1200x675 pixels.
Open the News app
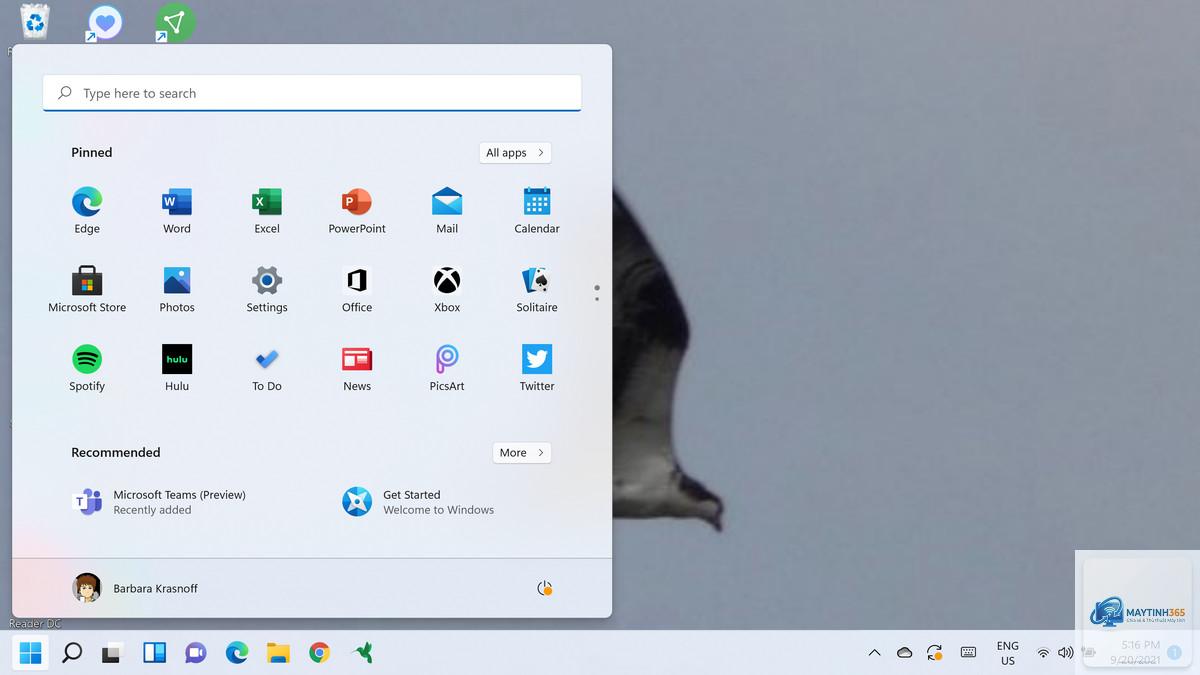click(x=357, y=369)
